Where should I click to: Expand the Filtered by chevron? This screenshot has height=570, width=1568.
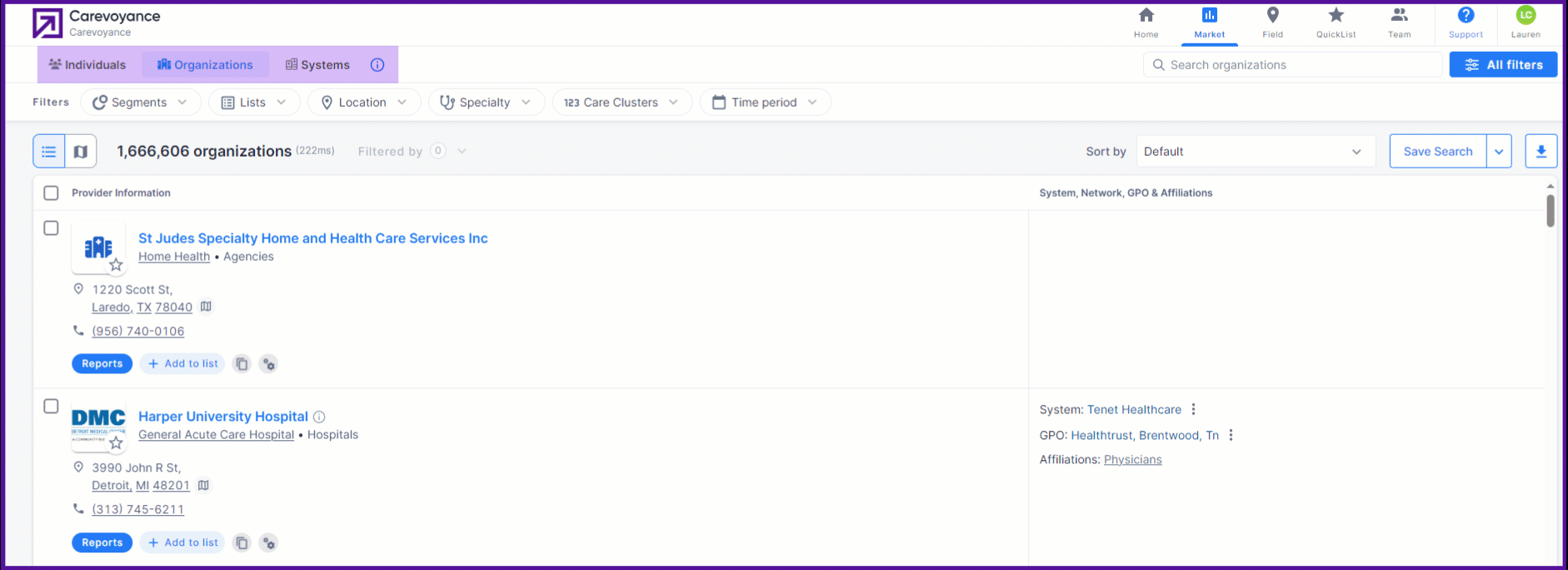[x=462, y=152]
